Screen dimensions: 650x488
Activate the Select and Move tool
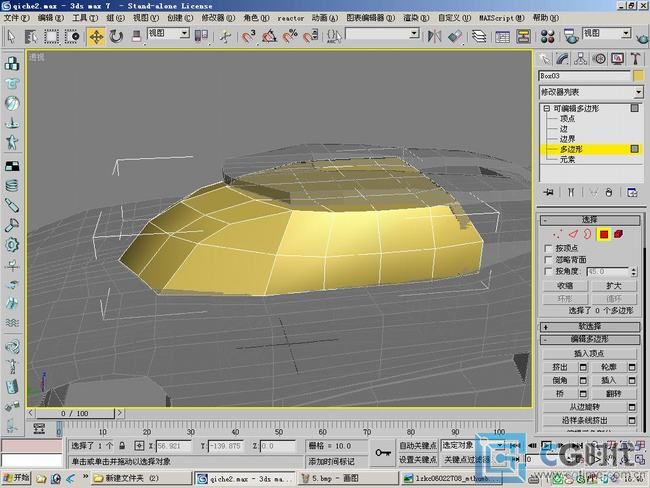point(96,36)
